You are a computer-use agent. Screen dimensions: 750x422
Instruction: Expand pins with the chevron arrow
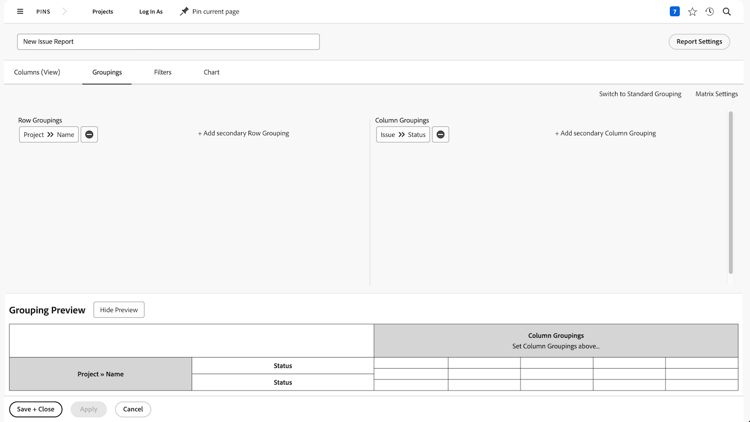pyautogui.click(x=65, y=11)
